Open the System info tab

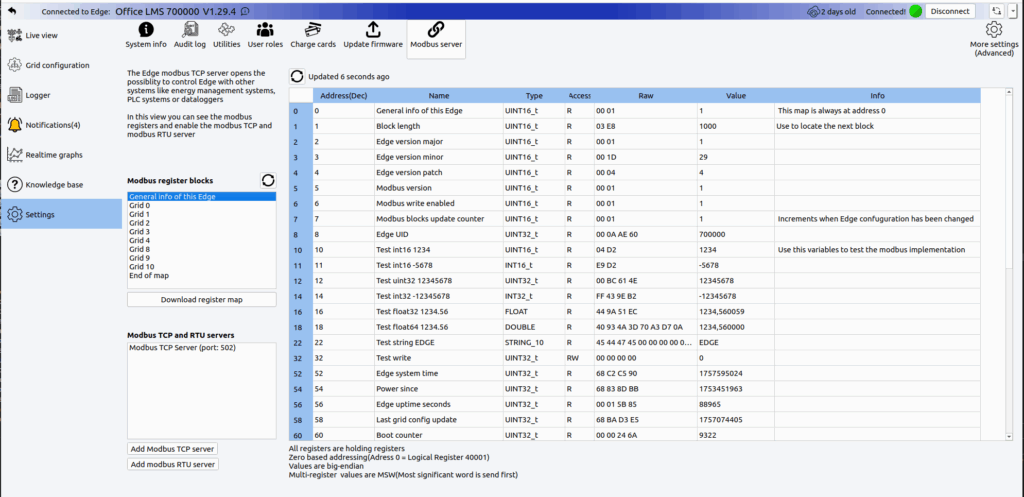click(146, 36)
